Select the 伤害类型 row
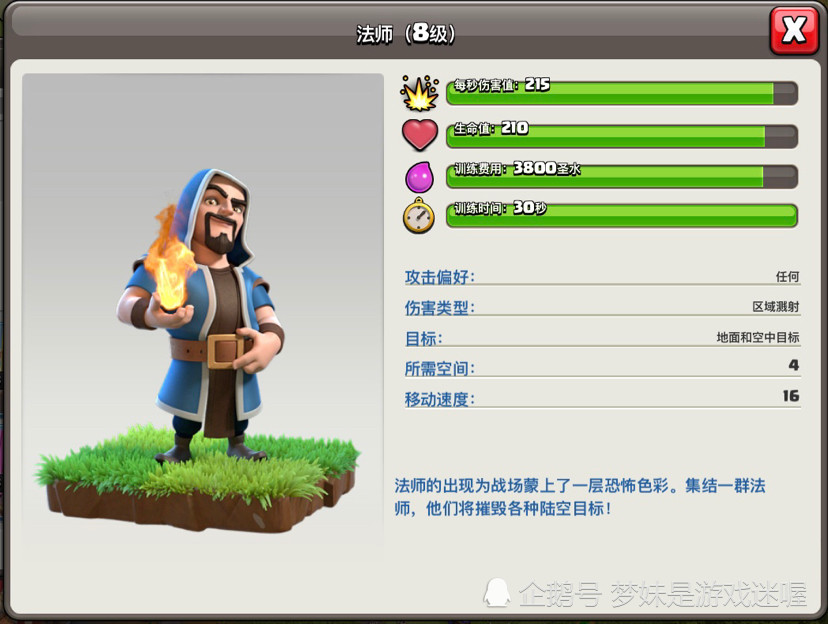 pos(603,307)
